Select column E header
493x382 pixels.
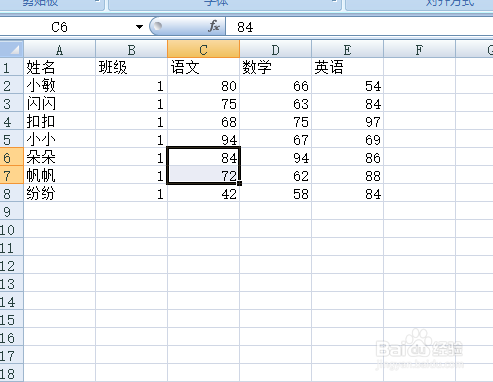(348, 50)
